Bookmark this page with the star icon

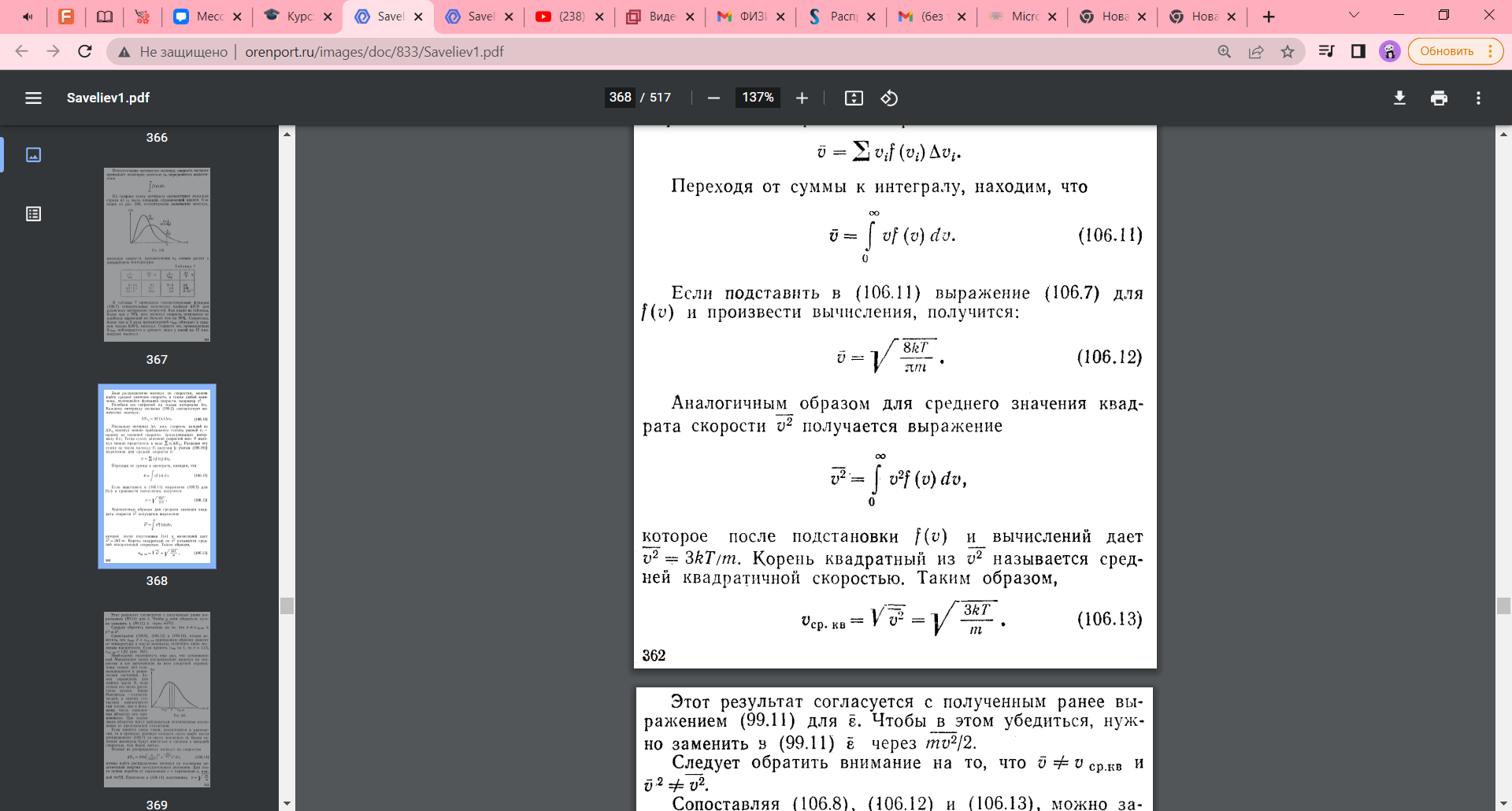point(1288,51)
